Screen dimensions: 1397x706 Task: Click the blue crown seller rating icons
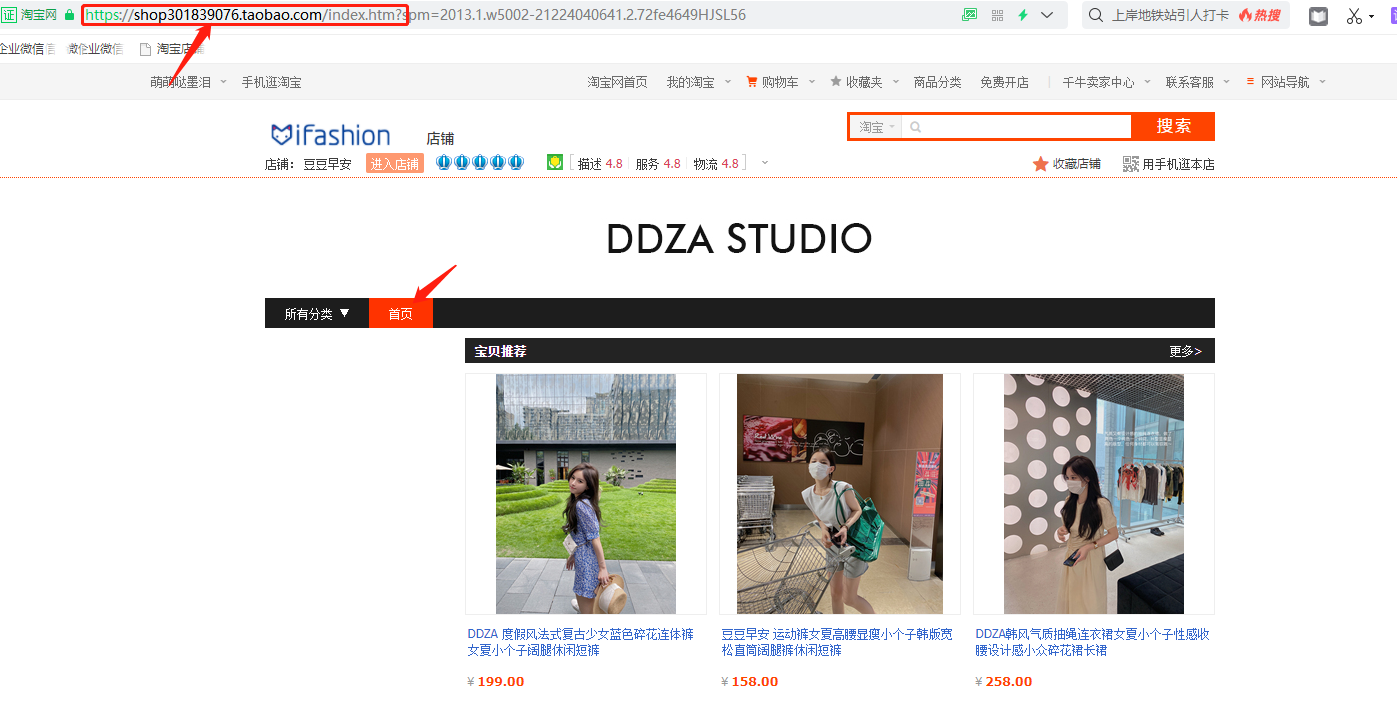tap(480, 162)
